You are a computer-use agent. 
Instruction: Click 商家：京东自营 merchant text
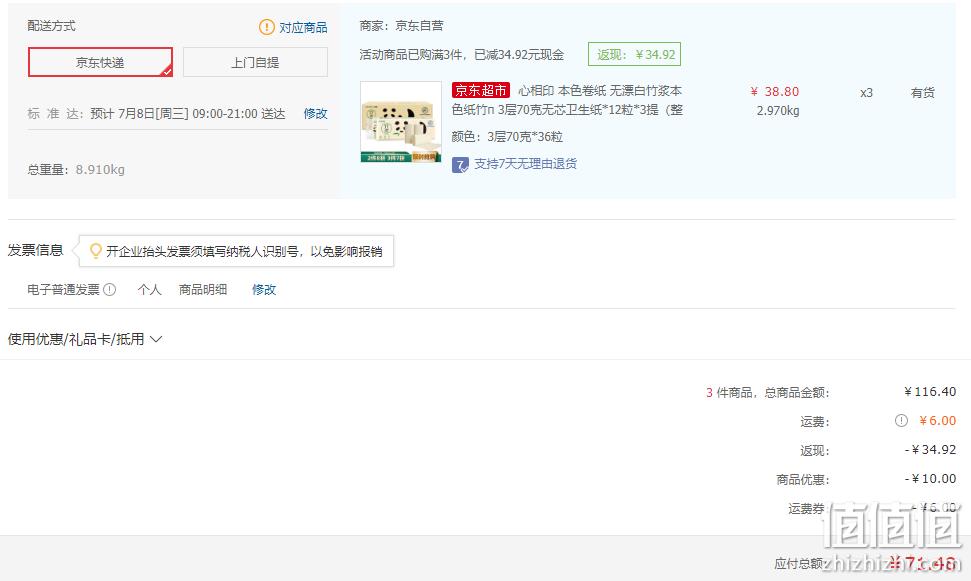pyautogui.click(x=401, y=25)
